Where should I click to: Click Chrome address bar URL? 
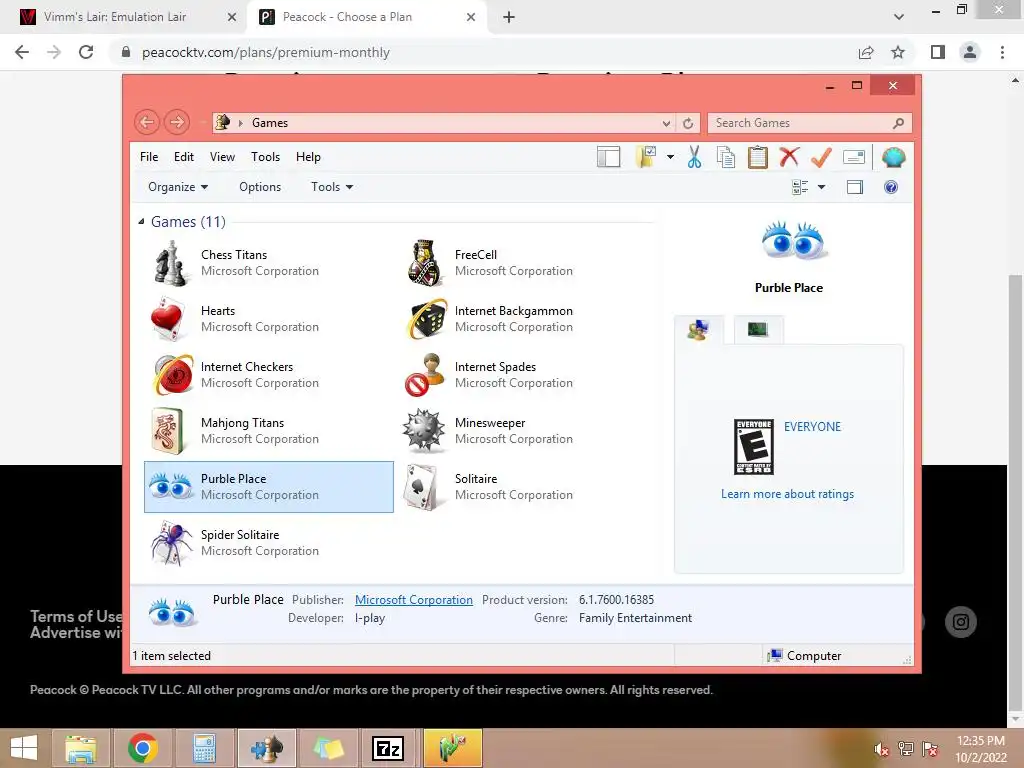tap(266, 52)
